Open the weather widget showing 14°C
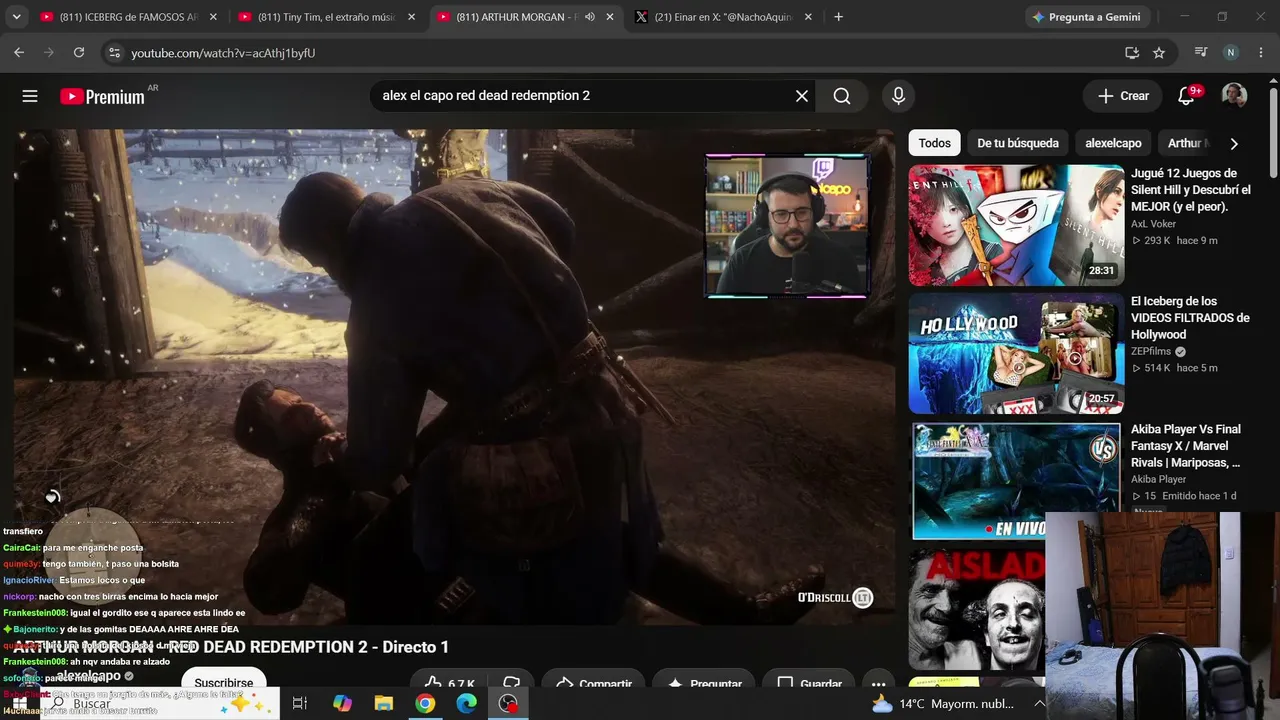This screenshot has height=720, width=1280. pos(942,704)
